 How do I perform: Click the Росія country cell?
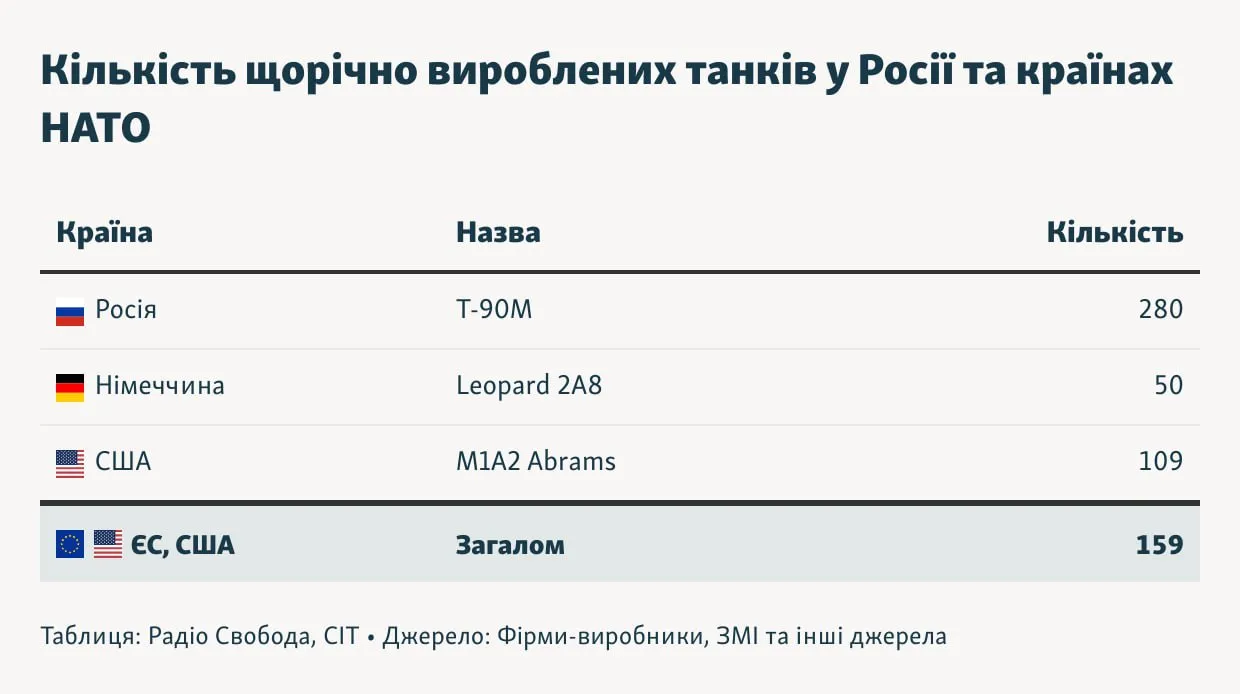coord(126,310)
